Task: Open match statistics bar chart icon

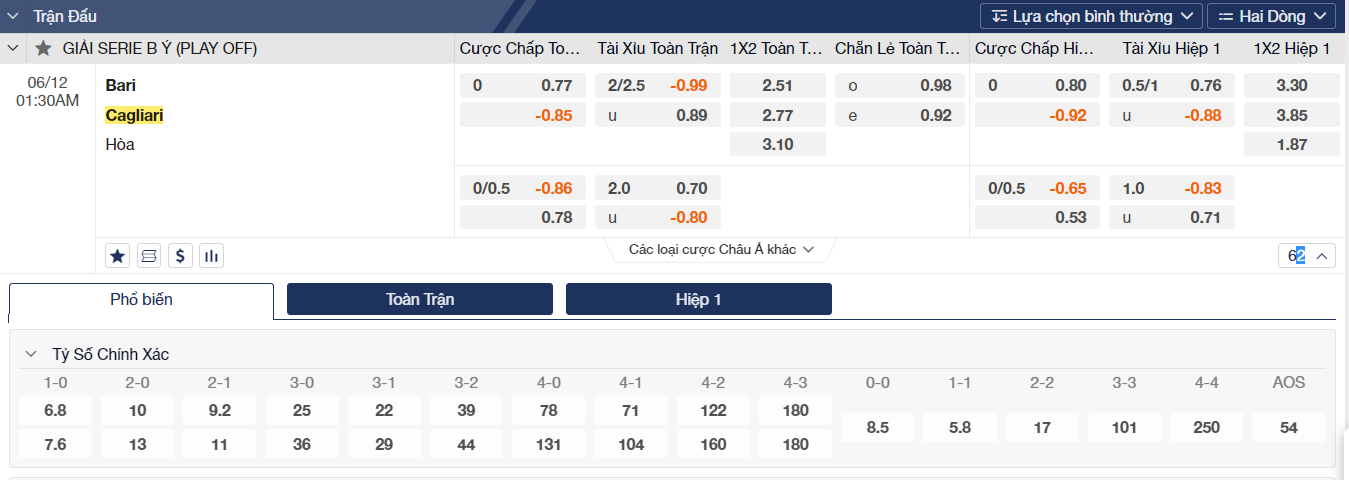Action: click(211, 256)
